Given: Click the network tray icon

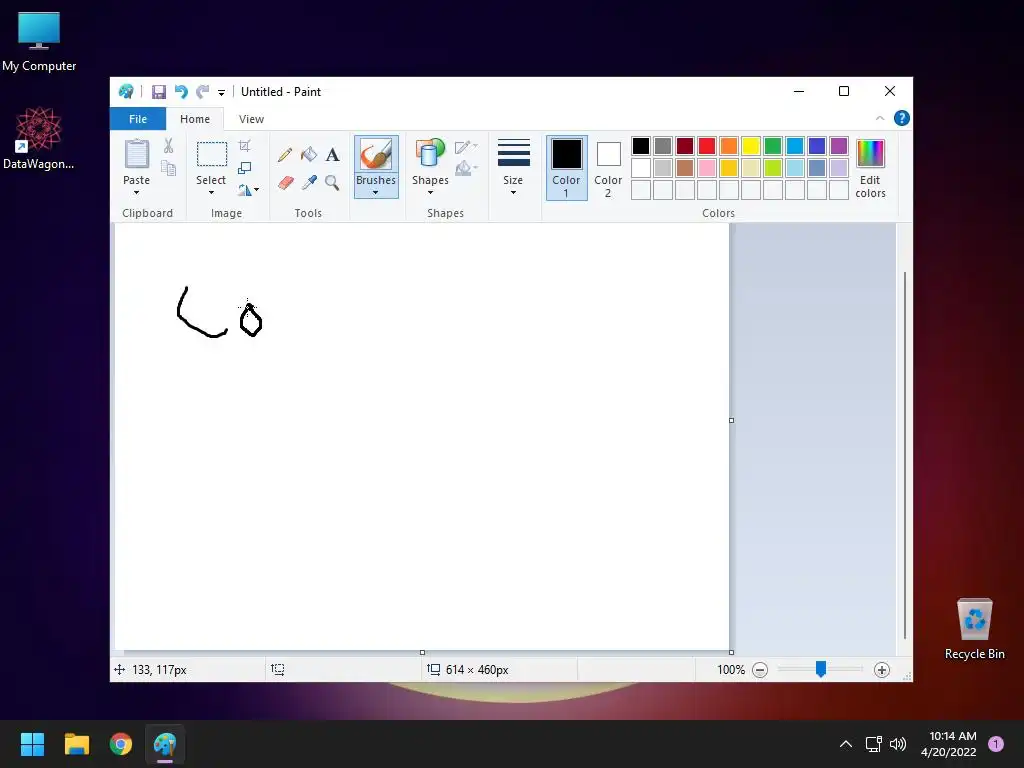Looking at the screenshot, I should tap(873, 744).
